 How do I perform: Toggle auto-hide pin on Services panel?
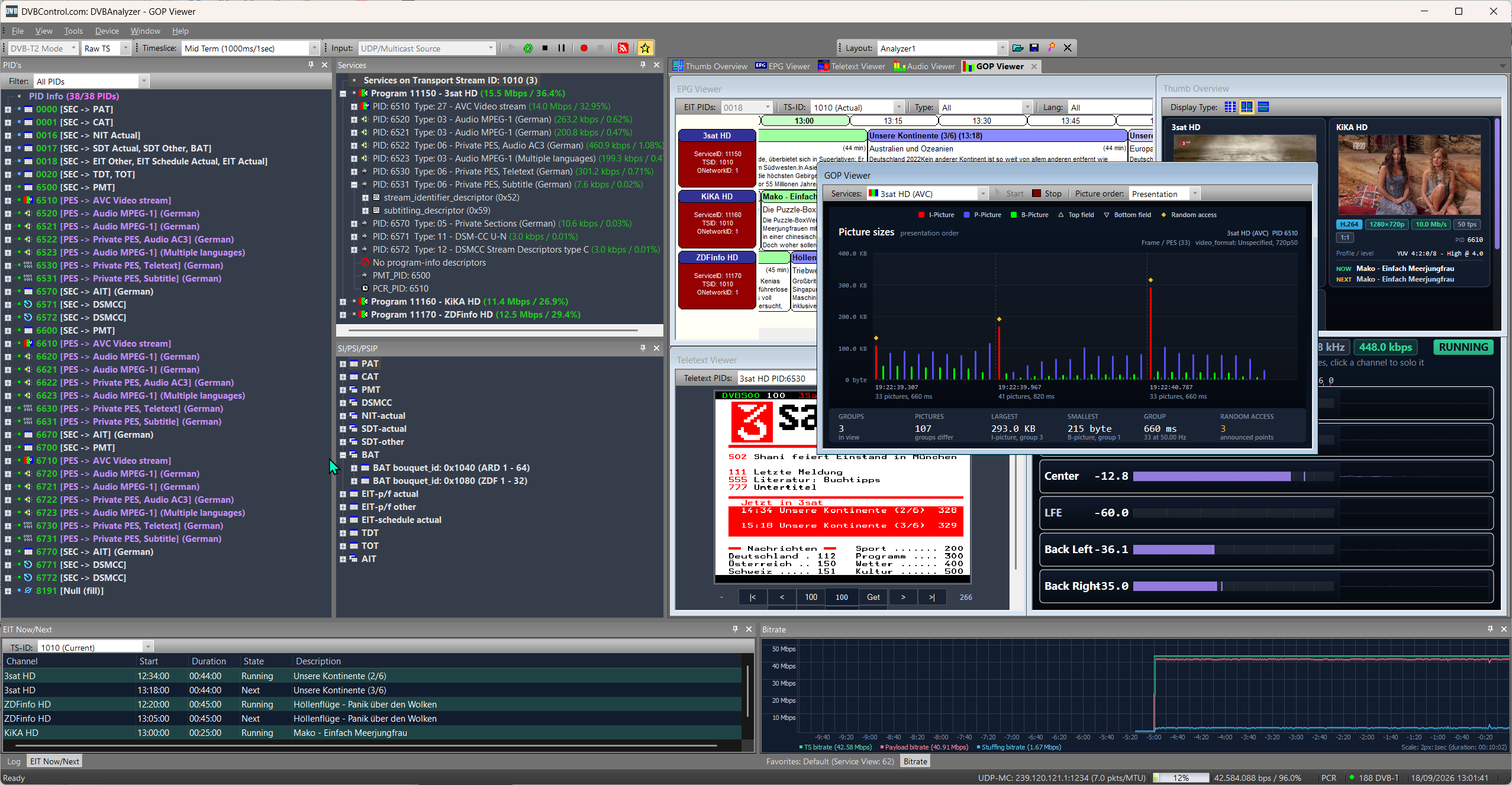click(x=643, y=65)
